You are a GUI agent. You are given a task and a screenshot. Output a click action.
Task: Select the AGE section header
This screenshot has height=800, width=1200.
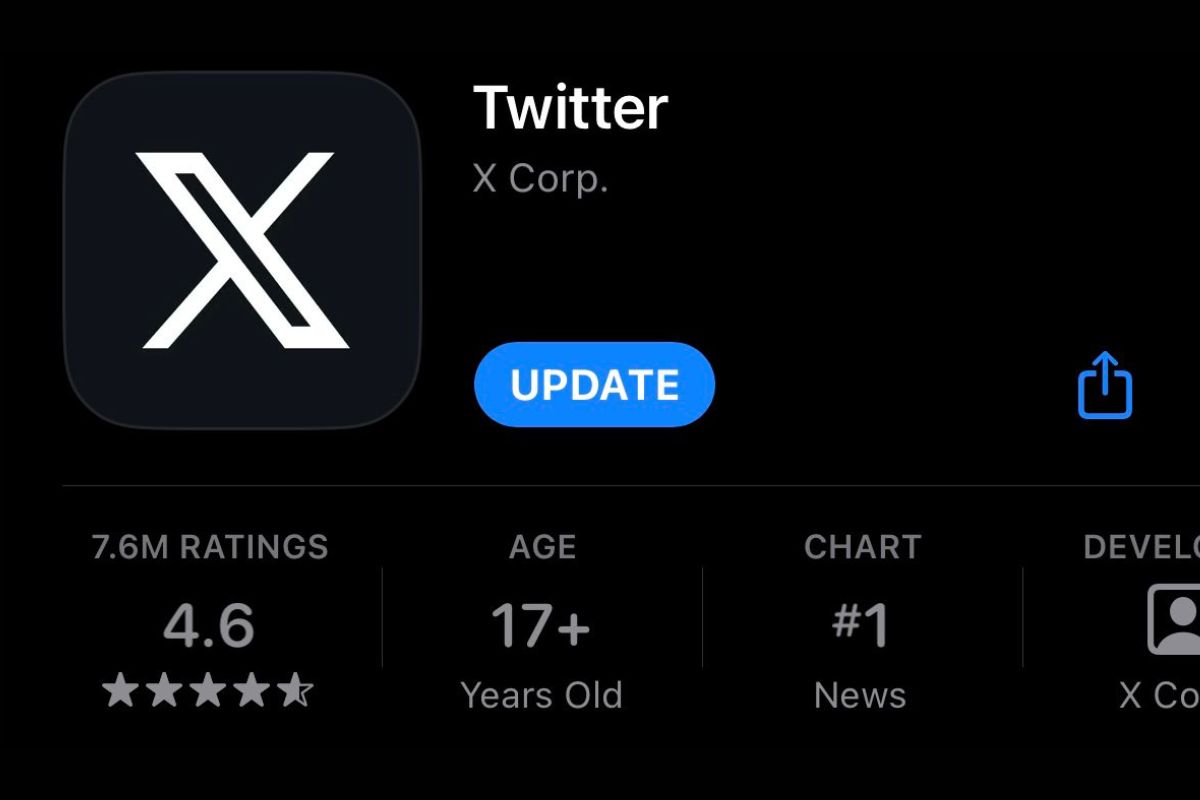coord(541,546)
